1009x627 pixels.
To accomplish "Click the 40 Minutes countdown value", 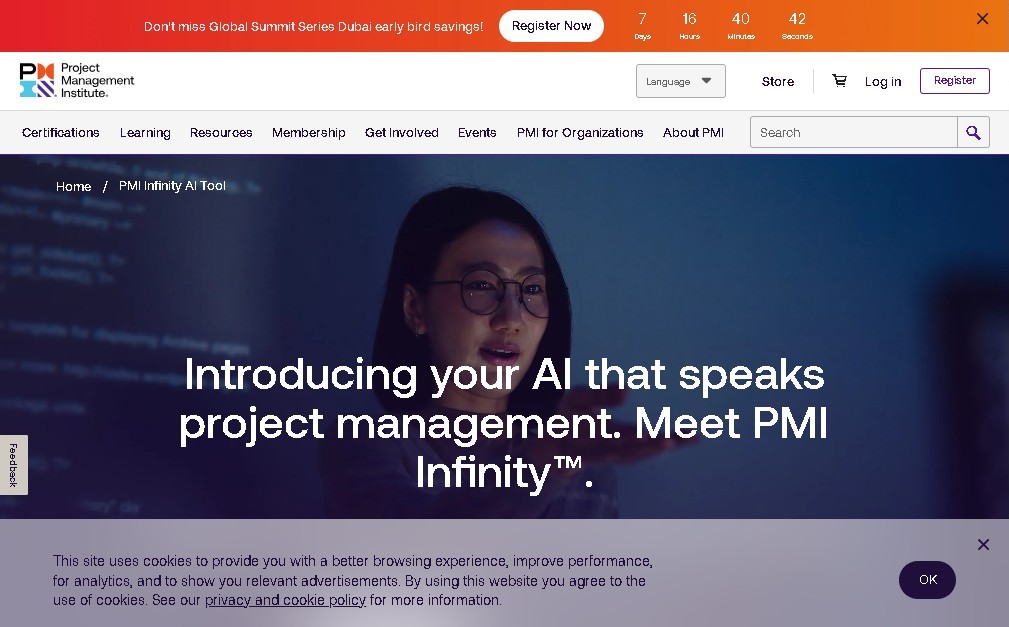I will [741, 26].
